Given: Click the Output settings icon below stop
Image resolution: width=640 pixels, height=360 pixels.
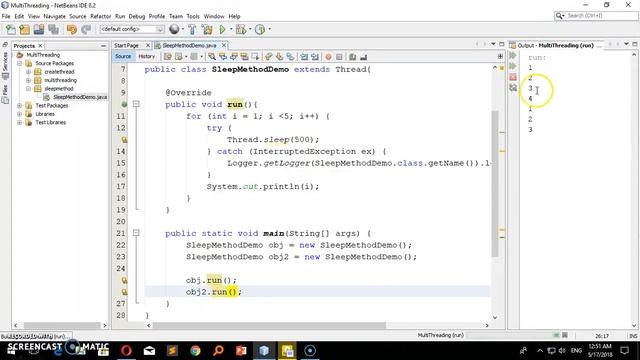Looking at the screenshot, I should [513, 88].
